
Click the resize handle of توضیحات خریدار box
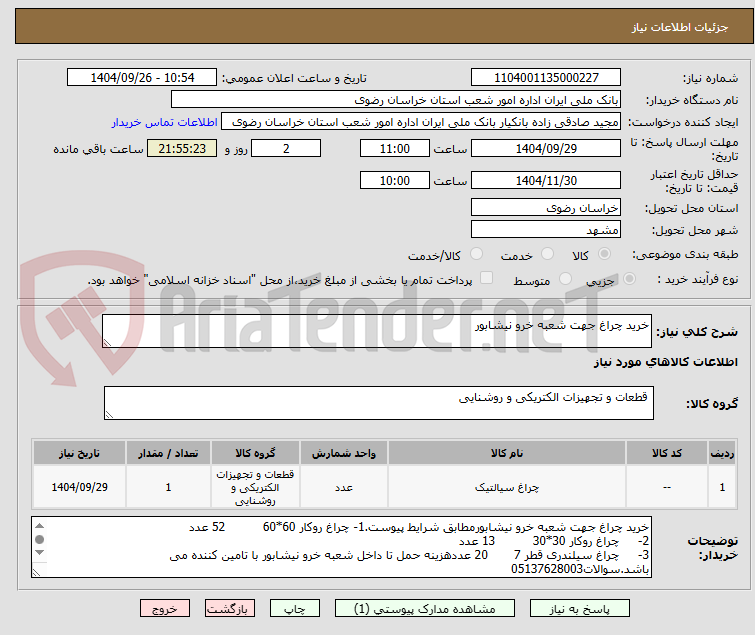pyautogui.click(x=36, y=573)
